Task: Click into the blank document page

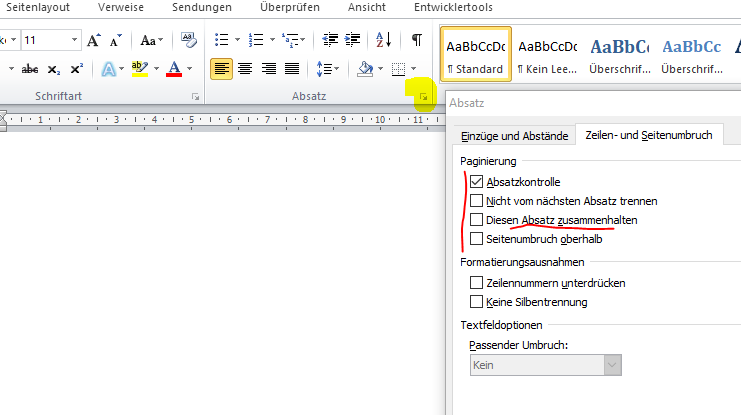Action: tap(222, 274)
